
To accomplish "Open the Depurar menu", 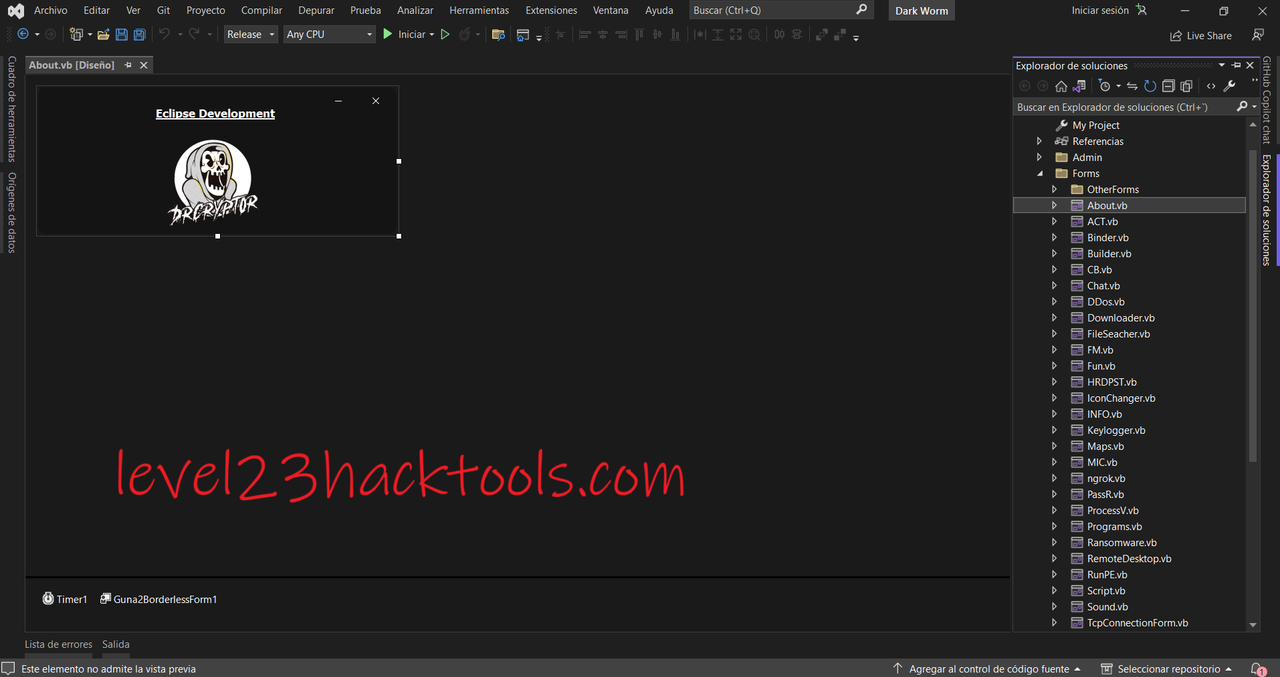I will point(316,10).
